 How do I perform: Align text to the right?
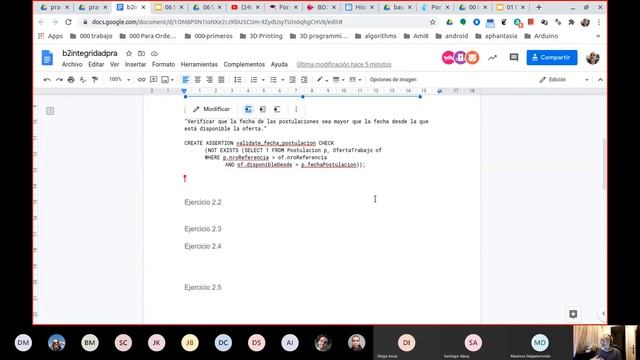click(x=209, y=80)
